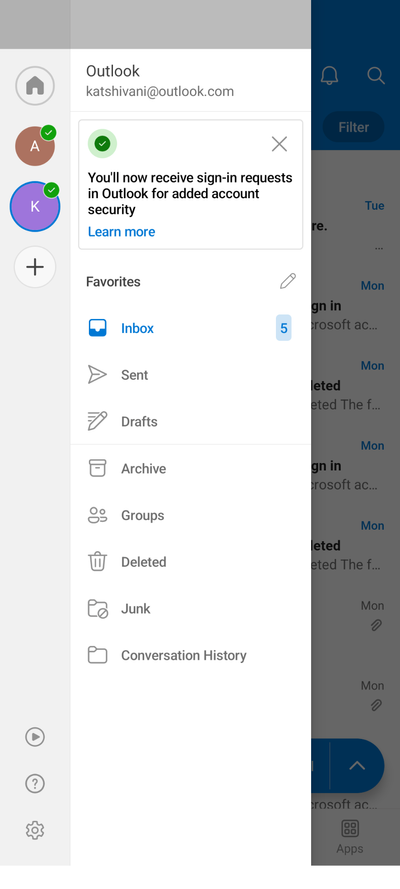Image resolution: width=400 pixels, height=889 pixels.
Task: Tap the home icon in account rail
Action: pos(35,86)
